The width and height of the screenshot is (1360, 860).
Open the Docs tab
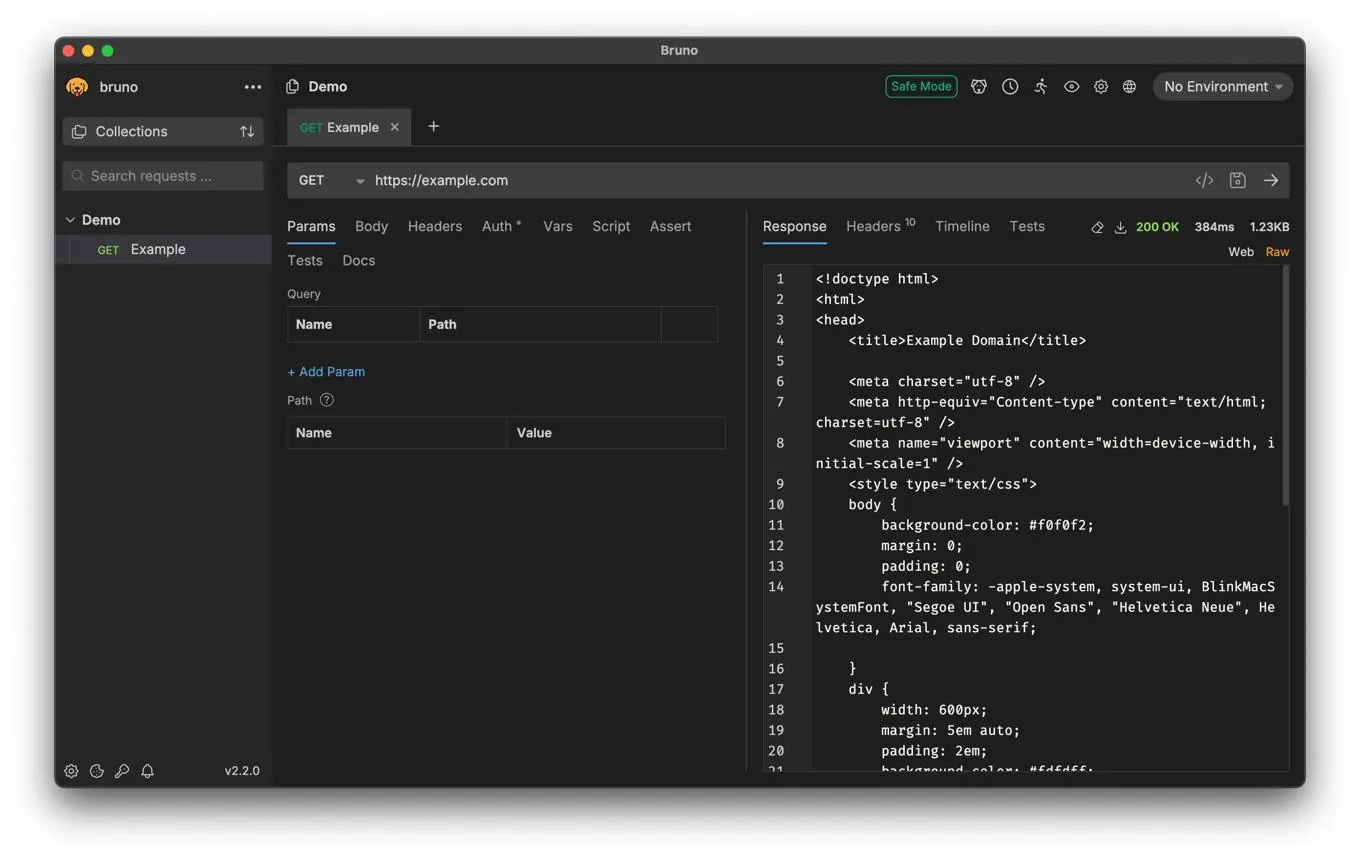358,260
